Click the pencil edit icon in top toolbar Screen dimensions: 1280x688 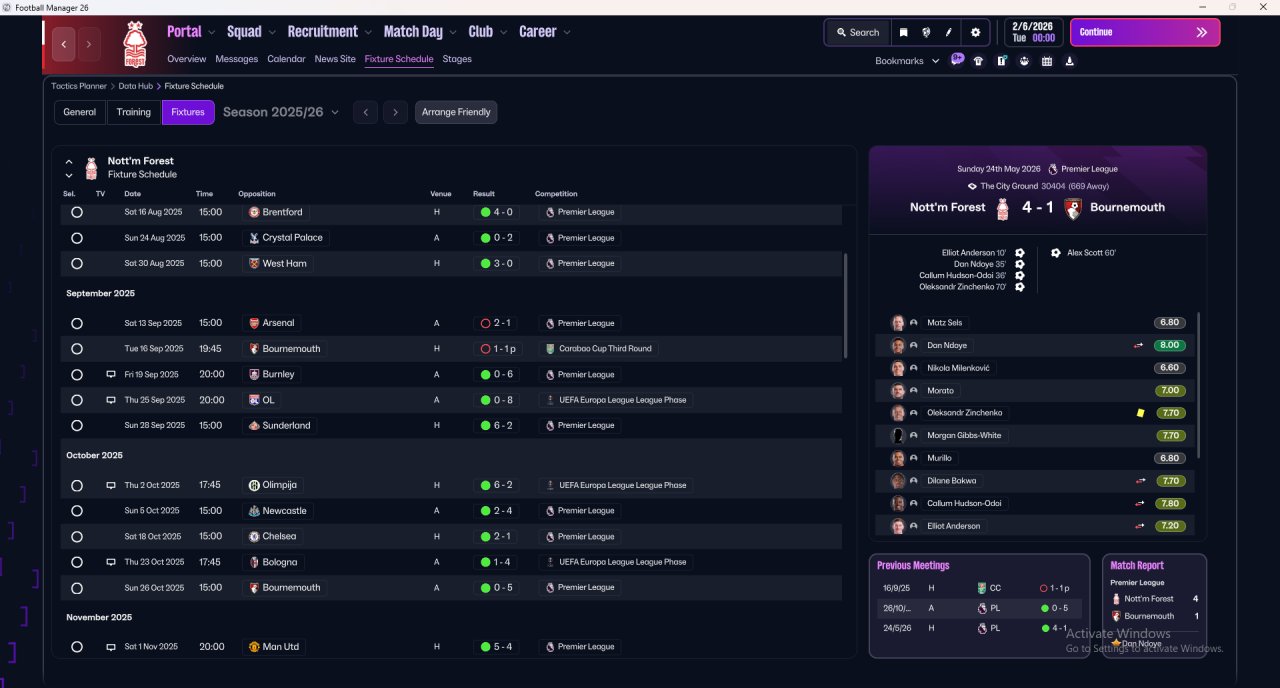point(950,32)
